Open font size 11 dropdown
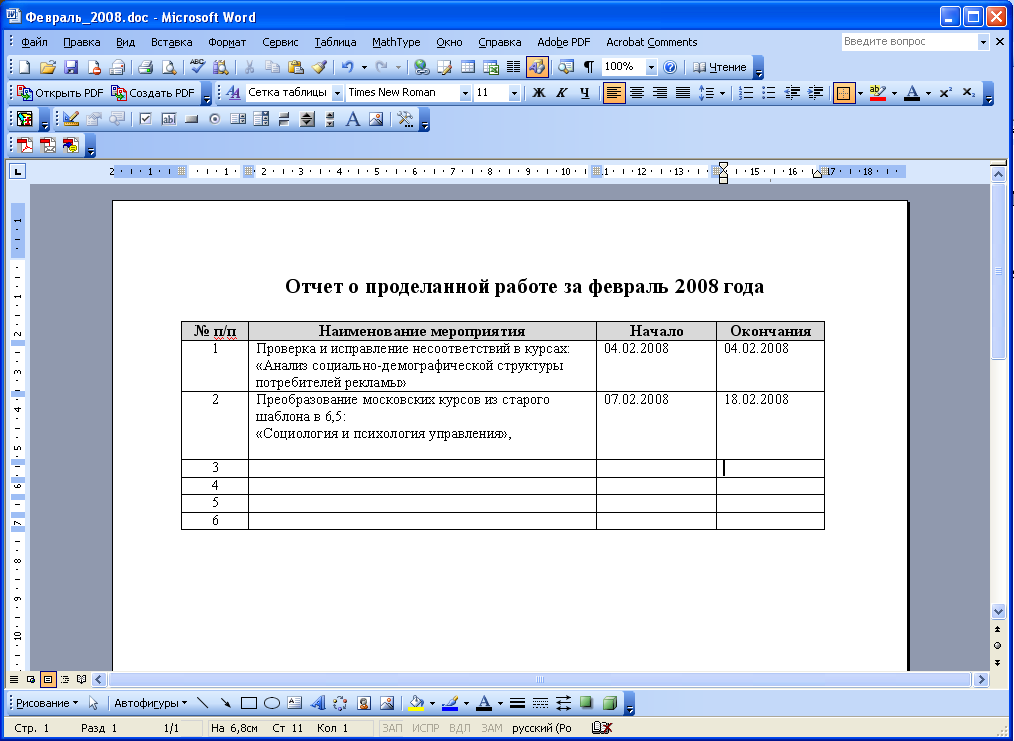The height and width of the screenshot is (741, 1014). pos(514,93)
